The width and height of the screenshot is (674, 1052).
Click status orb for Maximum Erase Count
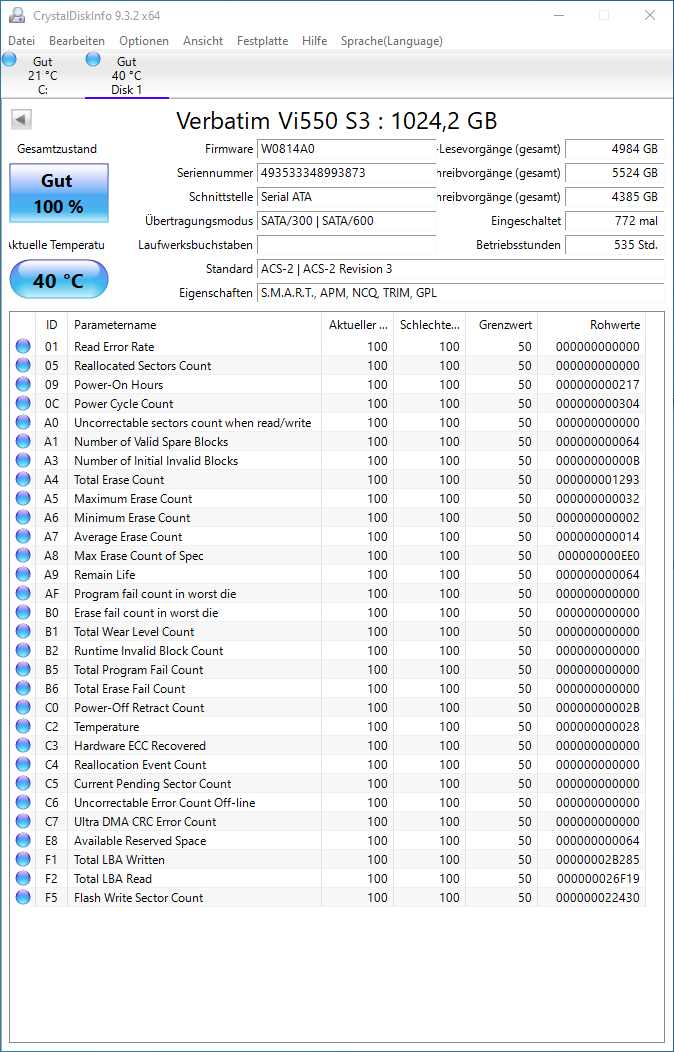coord(23,498)
